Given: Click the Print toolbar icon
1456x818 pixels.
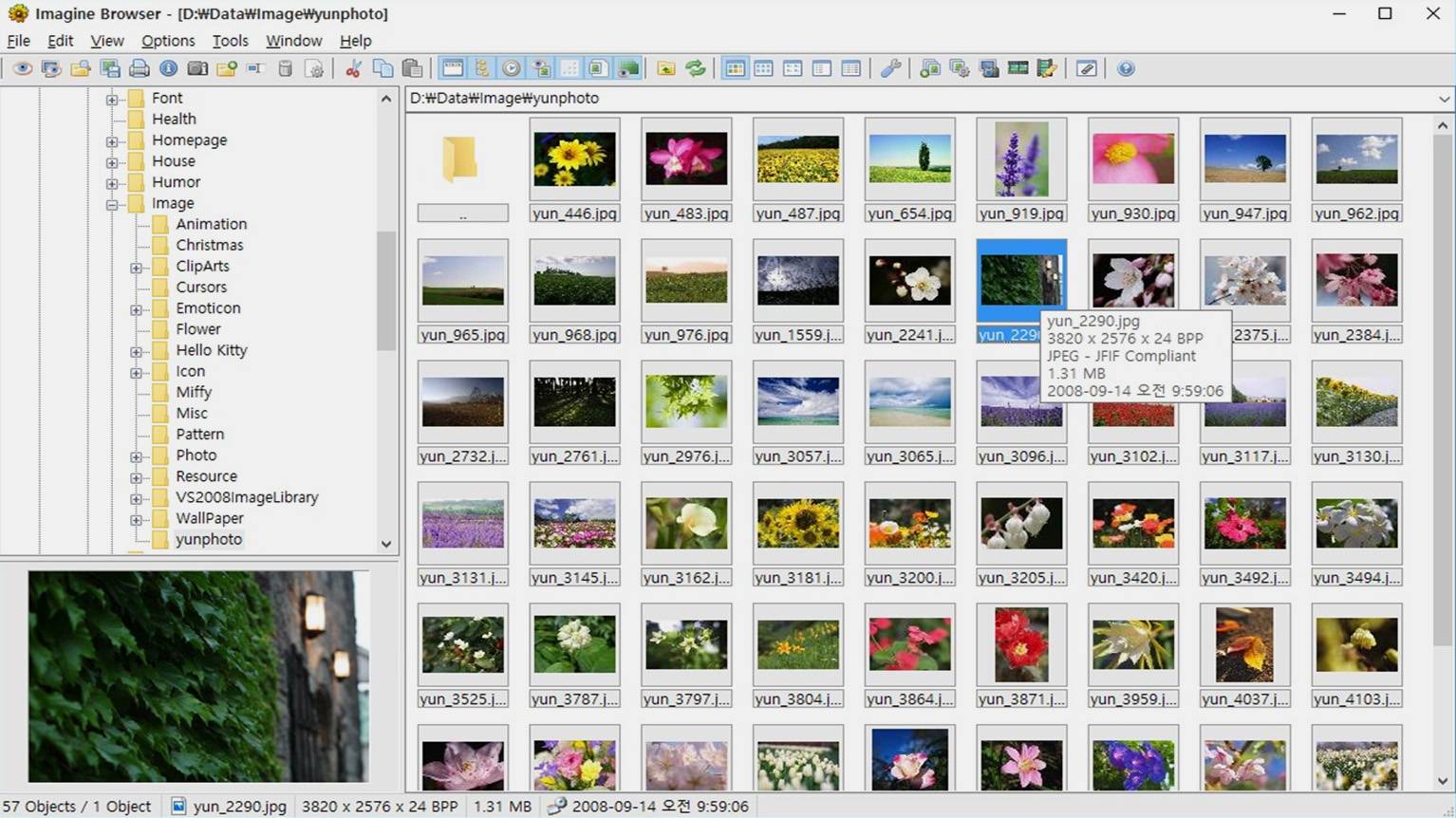Looking at the screenshot, I should (x=140, y=68).
